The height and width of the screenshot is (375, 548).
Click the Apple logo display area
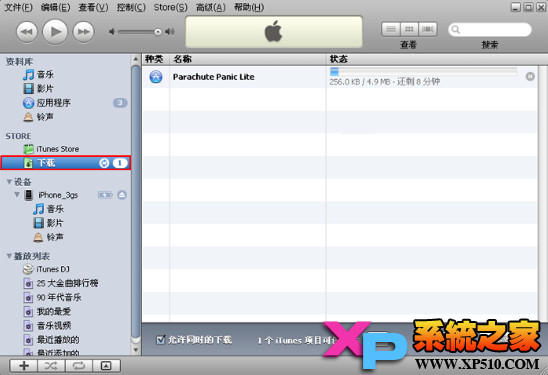pos(274,31)
